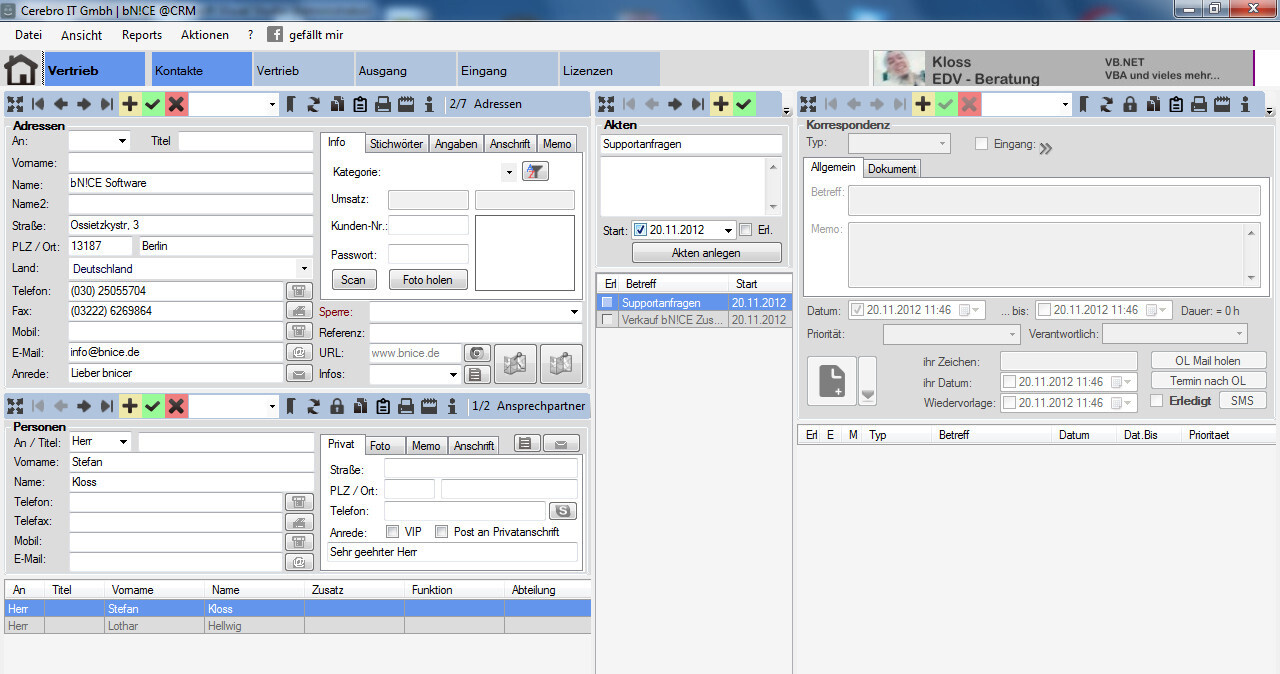Delete address with red X in Adressen toolbar
This screenshot has width=1280, height=674.
coord(176,104)
